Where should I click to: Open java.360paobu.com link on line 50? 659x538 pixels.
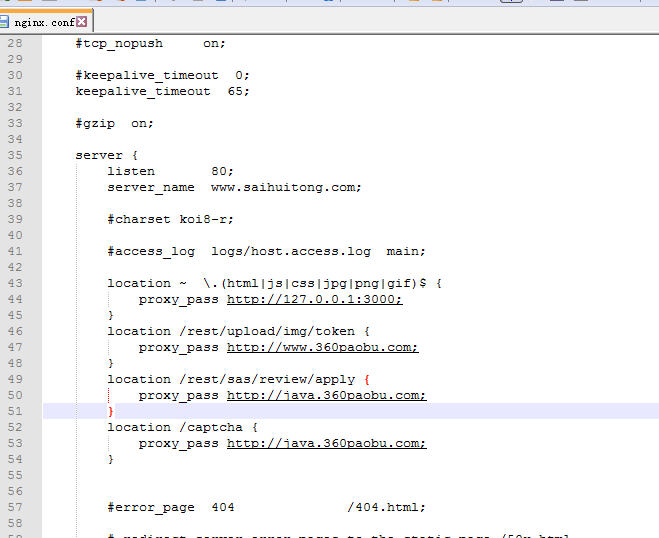pos(327,395)
